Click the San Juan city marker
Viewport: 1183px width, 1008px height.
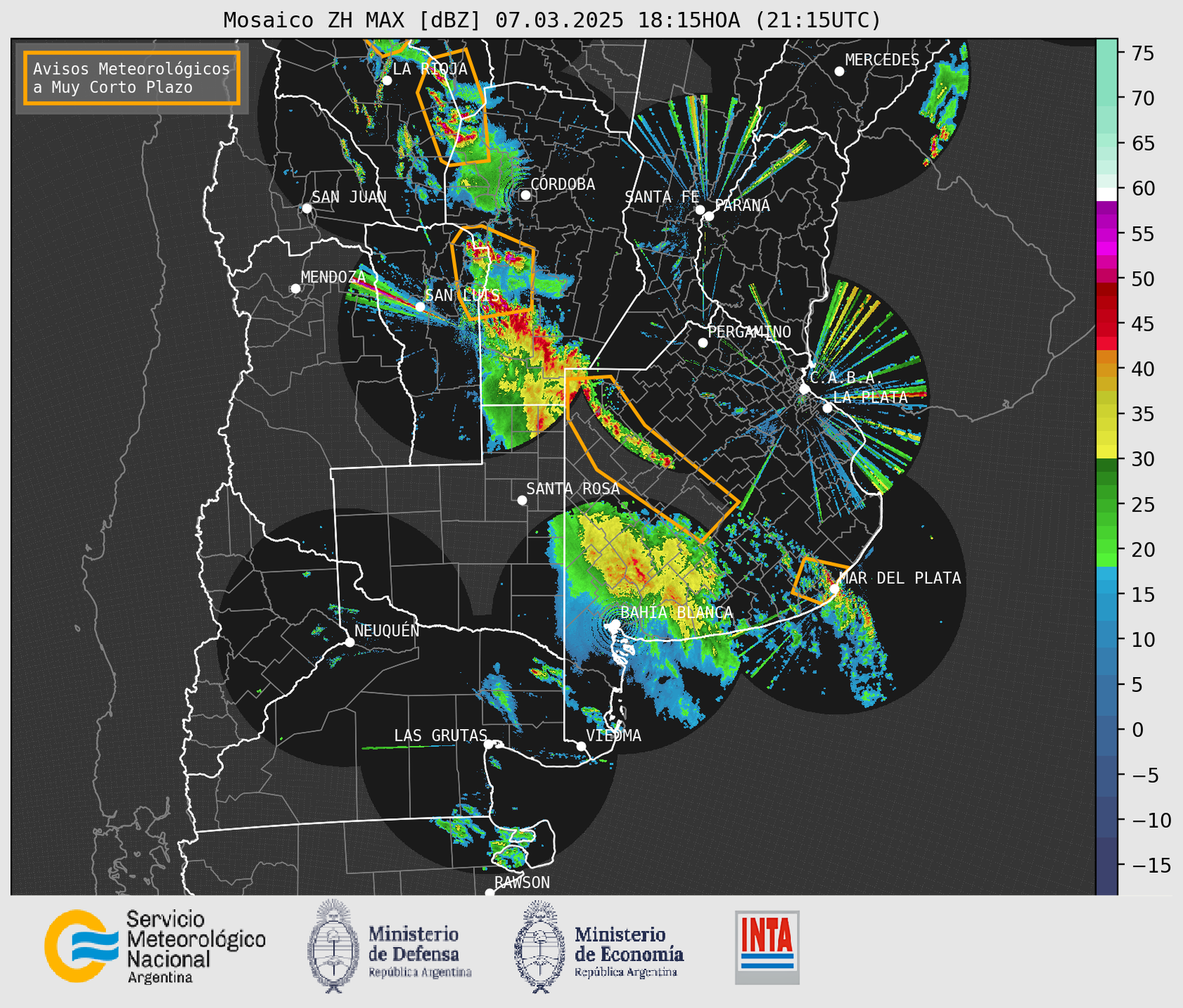click(306, 208)
